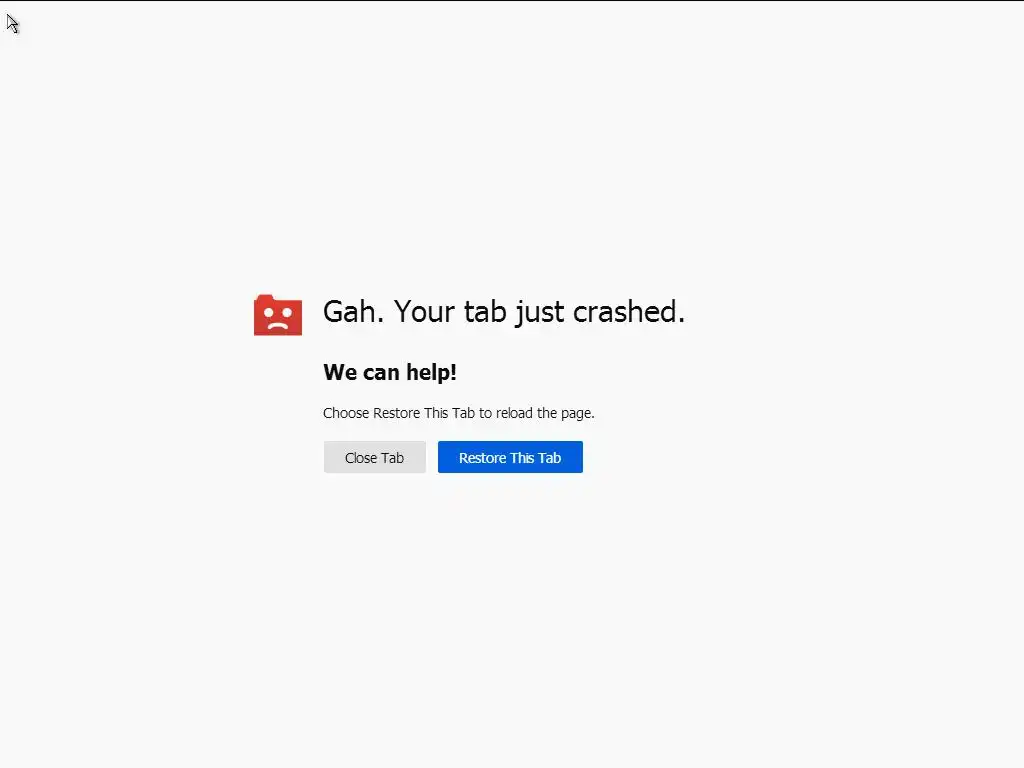Choose the blue 'Restore This Tab' option
This screenshot has height=768, width=1024.
(510, 457)
